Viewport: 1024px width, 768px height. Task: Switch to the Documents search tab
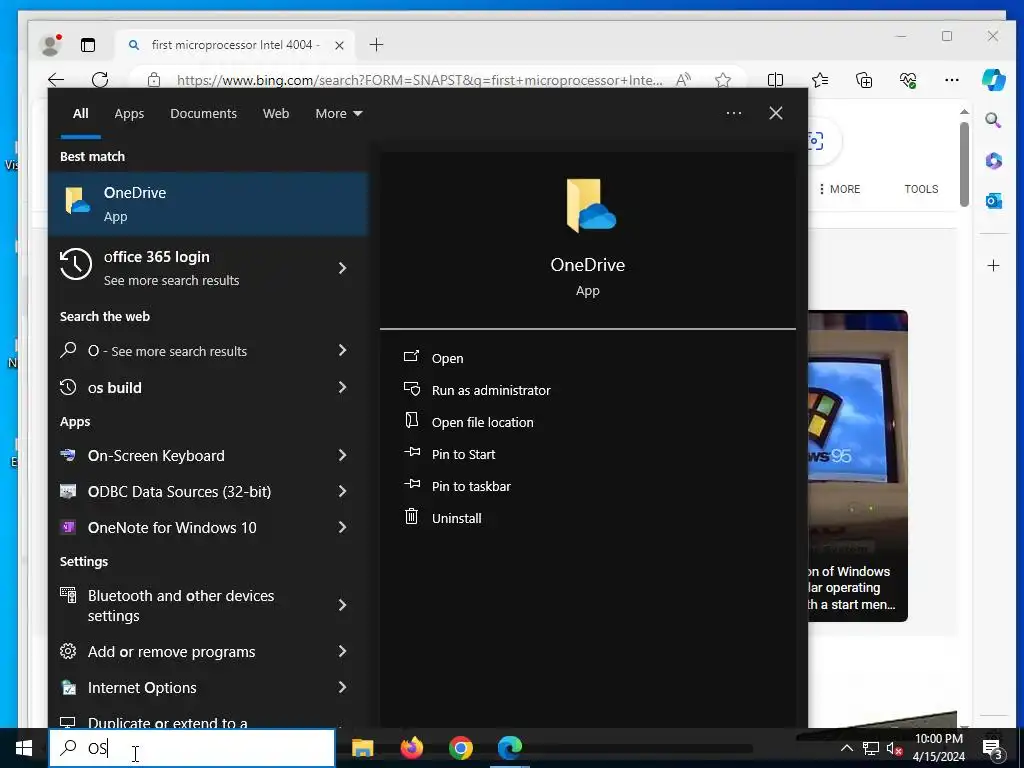point(203,114)
